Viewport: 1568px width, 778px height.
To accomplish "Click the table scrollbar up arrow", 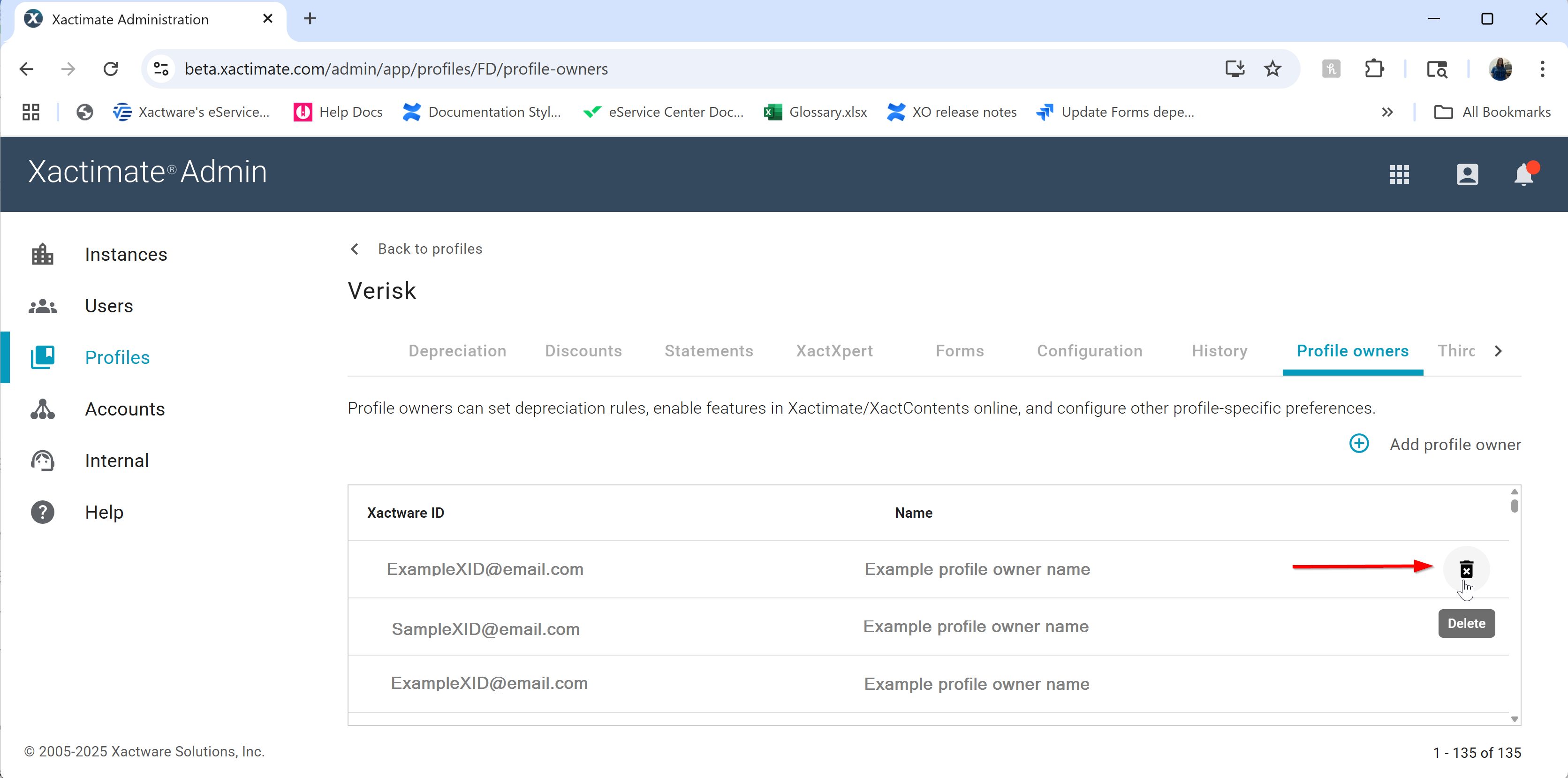I will coord(1515,491).
